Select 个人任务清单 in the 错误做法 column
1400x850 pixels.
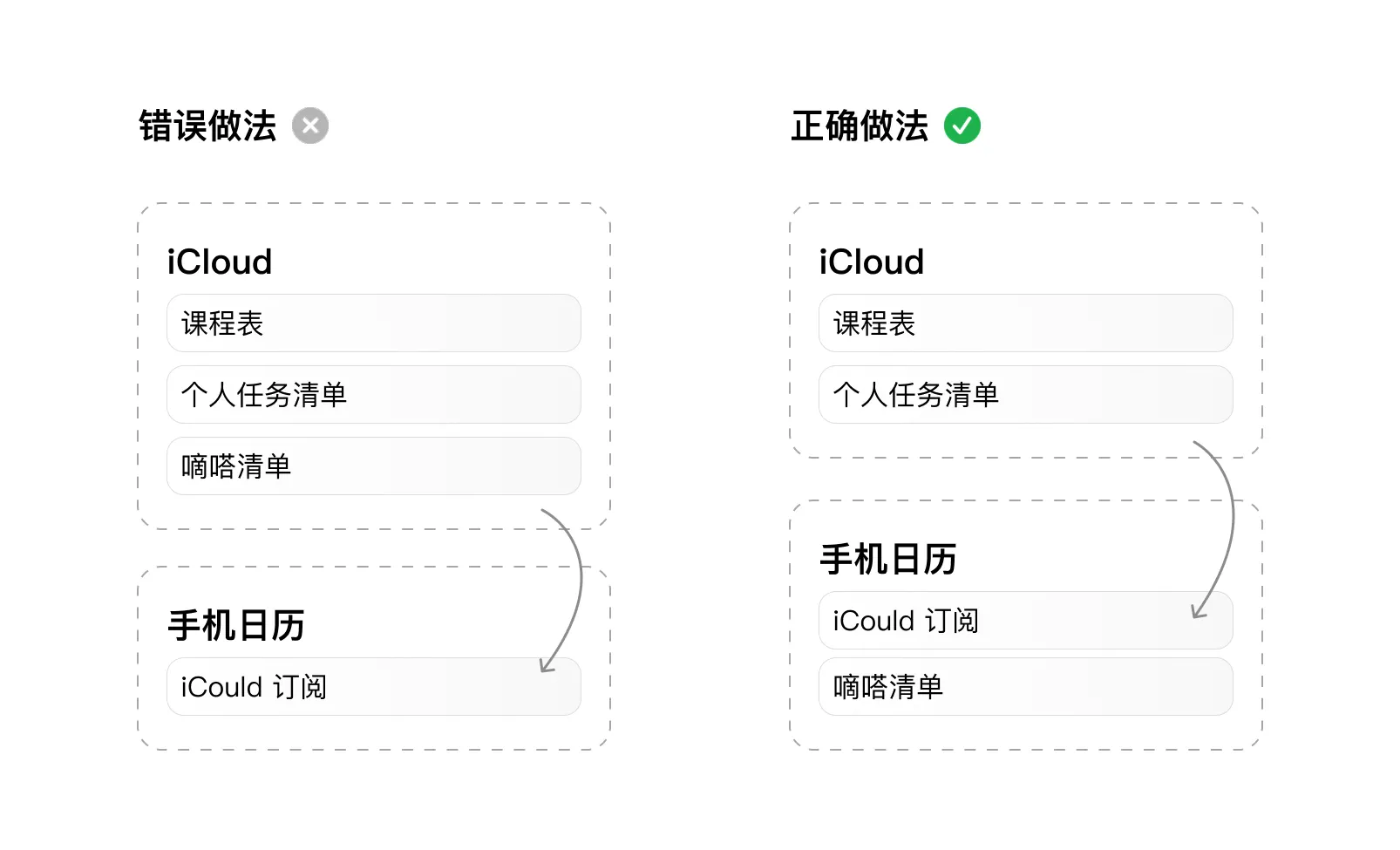(373, 395)
